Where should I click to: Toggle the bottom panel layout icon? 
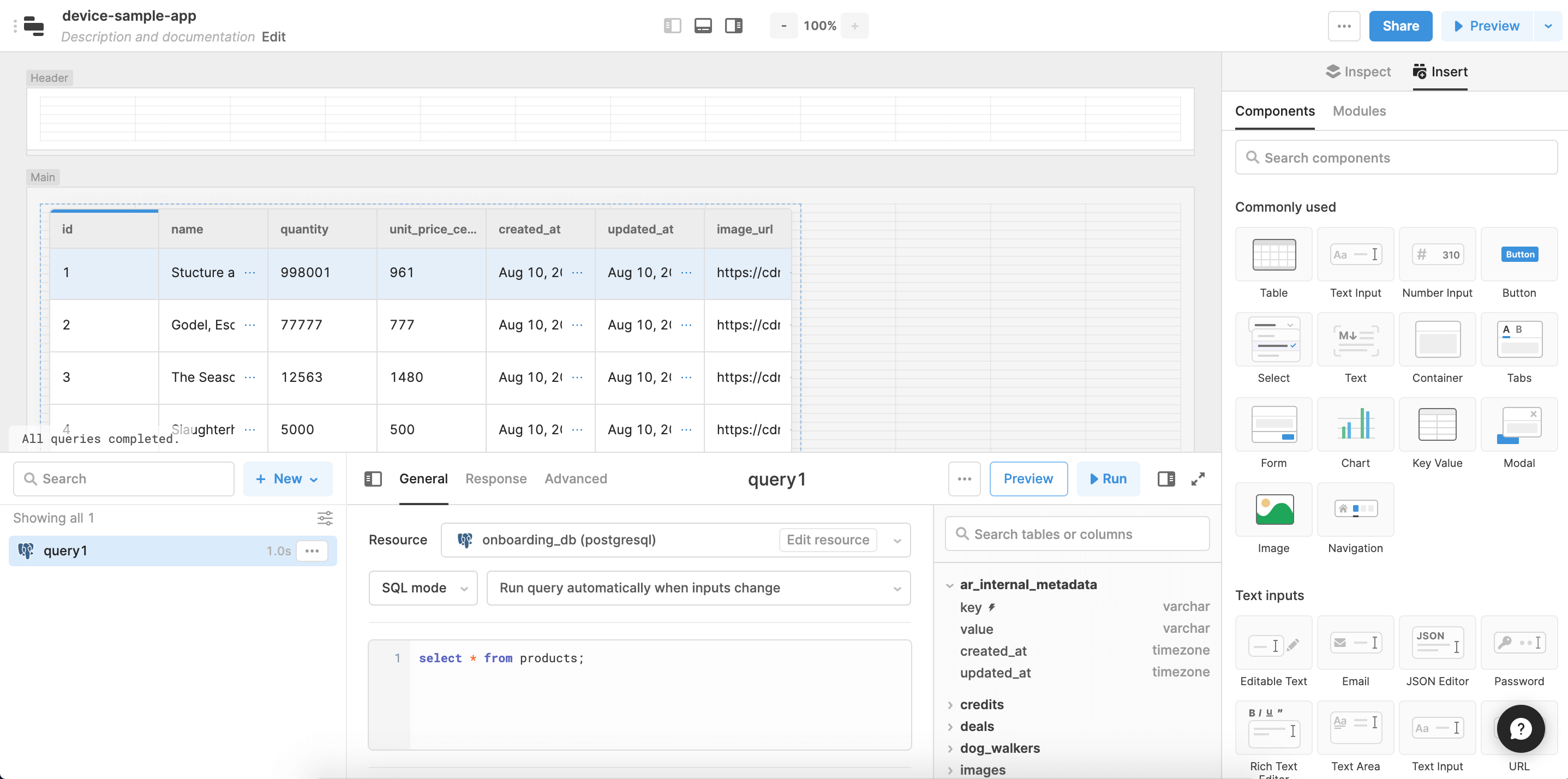pyautogui.click(x=703, y=26)
